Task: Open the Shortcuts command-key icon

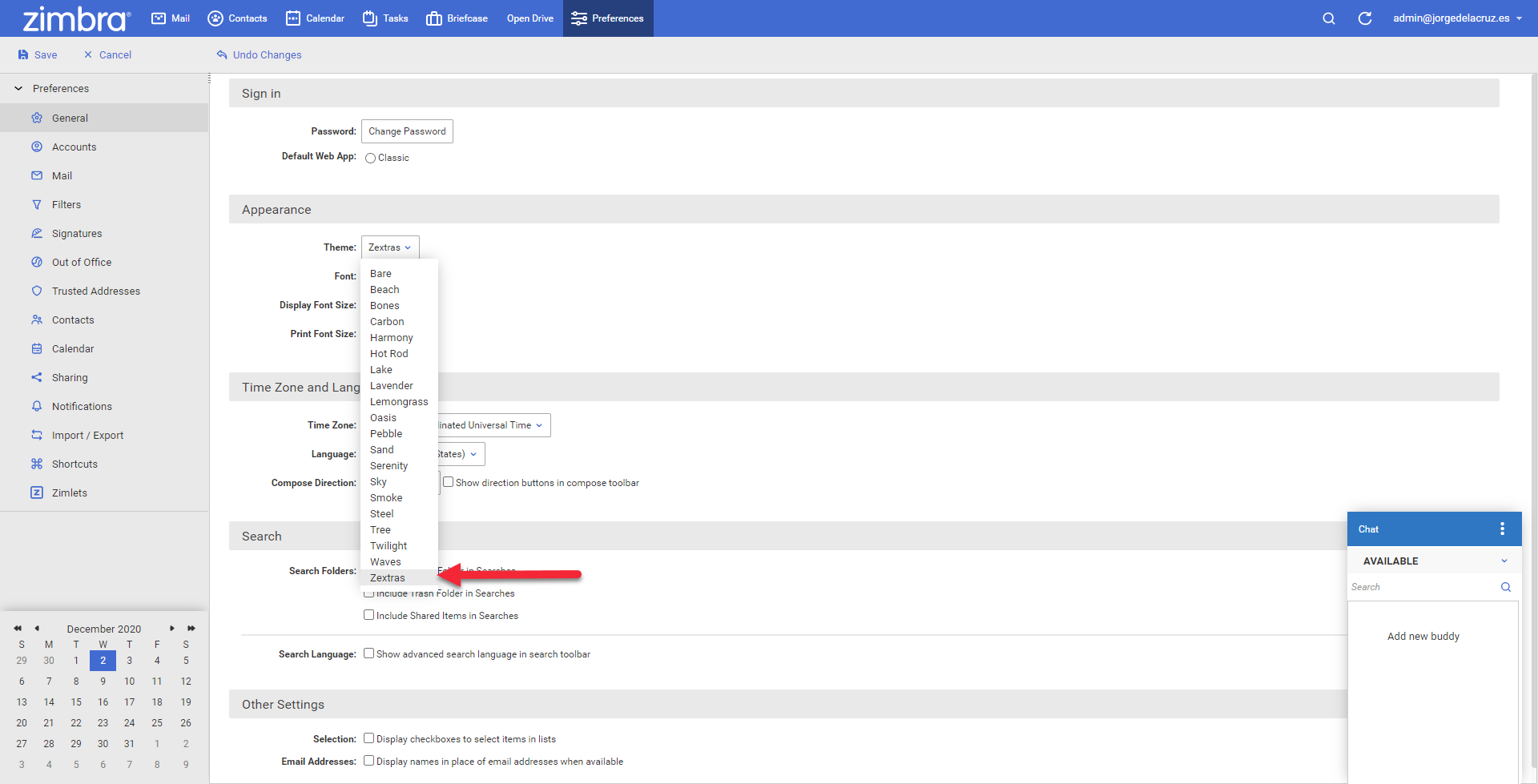Action: point(37,464)
